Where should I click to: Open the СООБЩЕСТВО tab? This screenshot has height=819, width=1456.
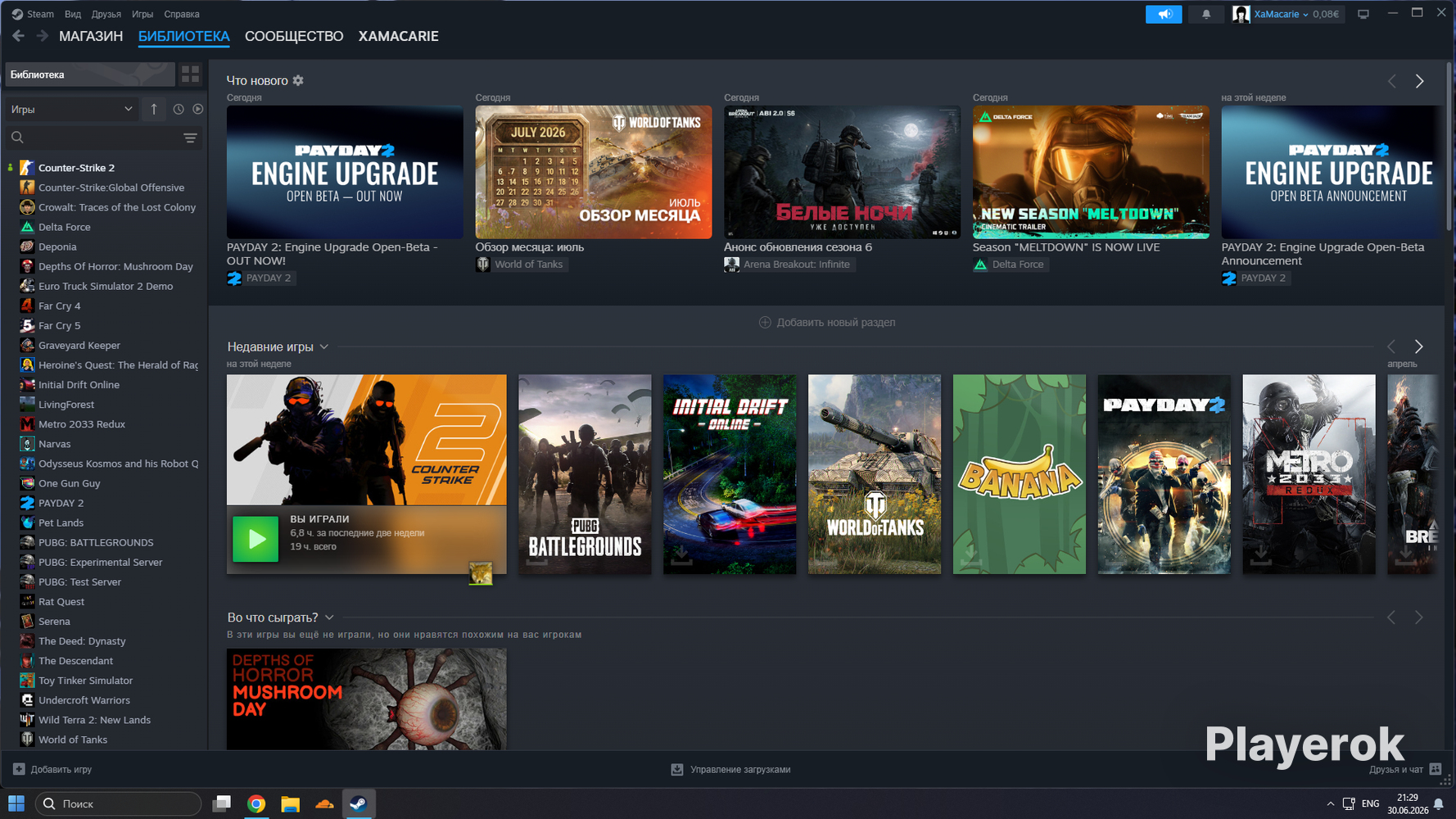coord(294,36)
